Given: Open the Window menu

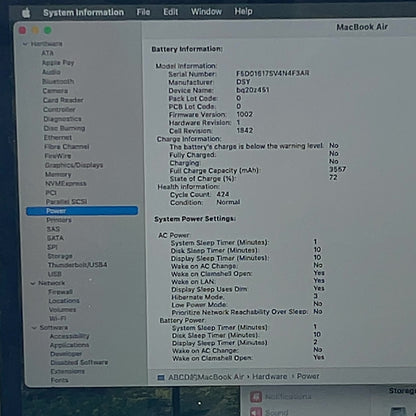Looking at the screenshot, I should click(206, 12).
